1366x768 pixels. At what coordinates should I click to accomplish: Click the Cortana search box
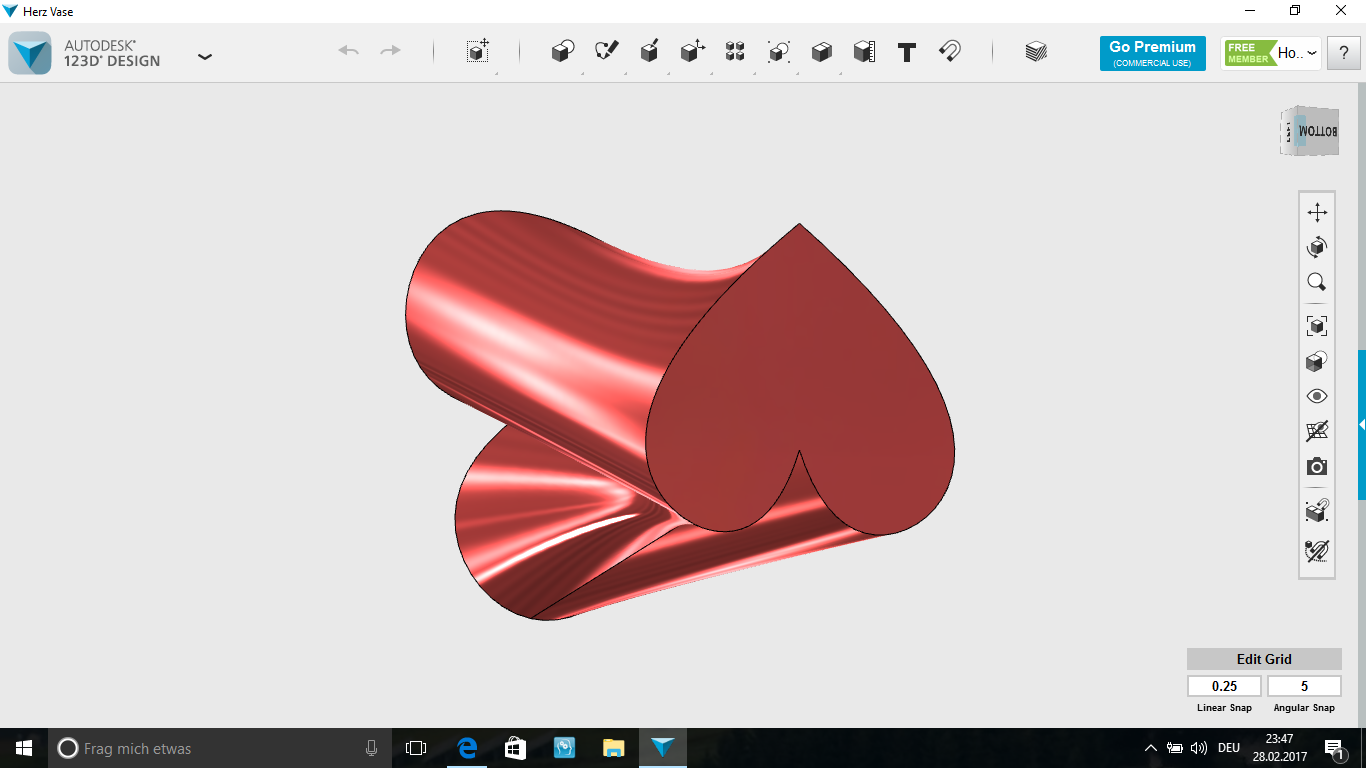click(218, 748)
